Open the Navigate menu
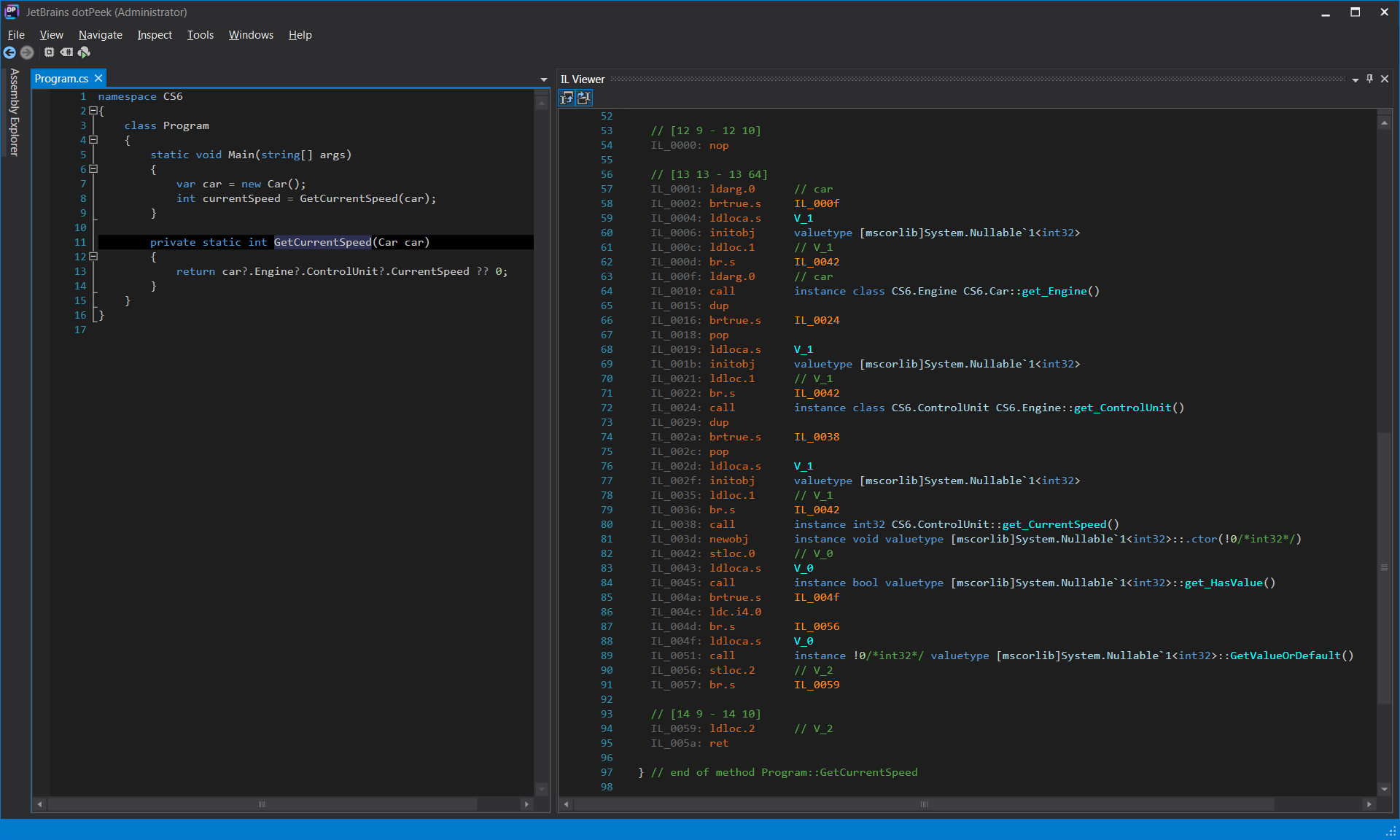The width and height of the screenshot is (1400, 840). click(x=100, y=34)
